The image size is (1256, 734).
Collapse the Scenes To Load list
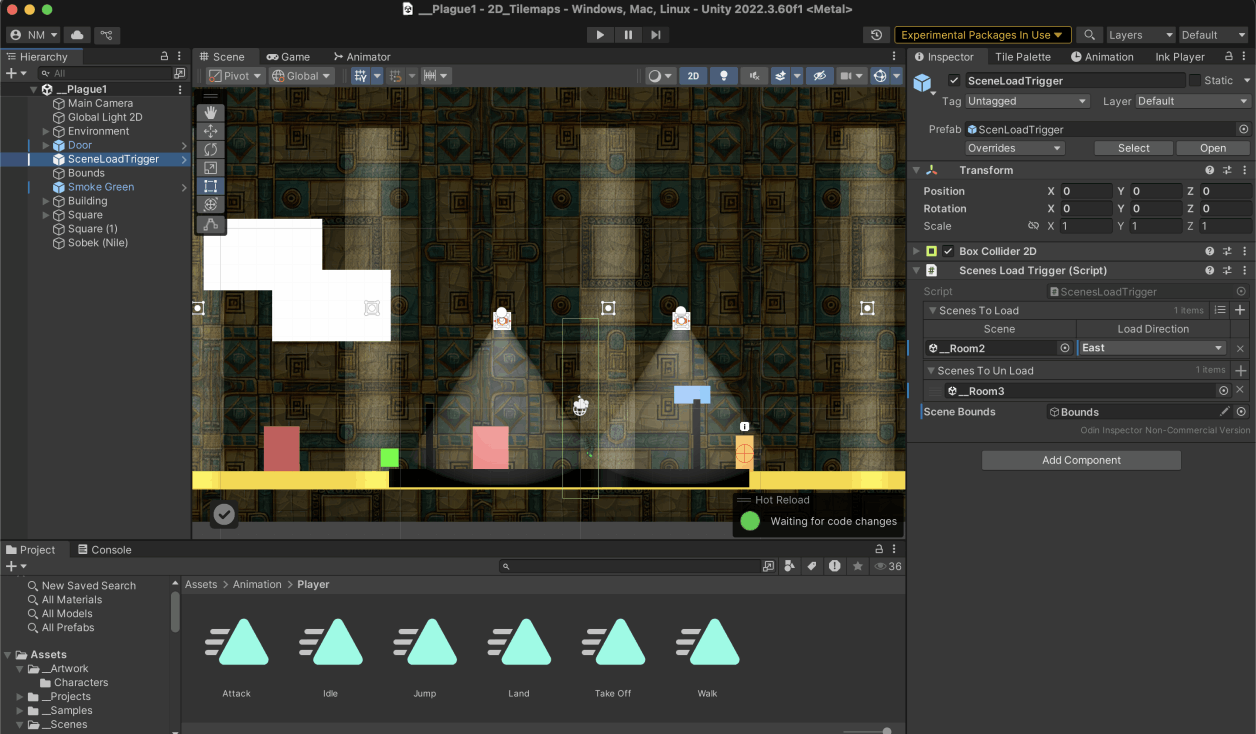coord(933,311)
